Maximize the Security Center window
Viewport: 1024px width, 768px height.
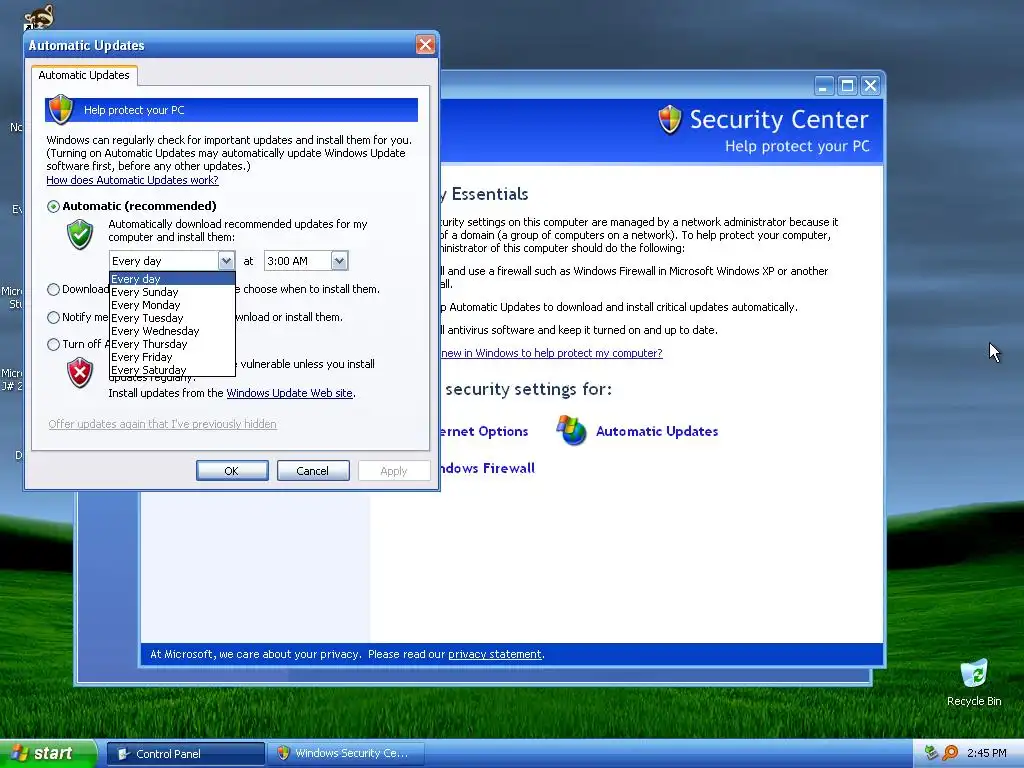coord(847,86)
